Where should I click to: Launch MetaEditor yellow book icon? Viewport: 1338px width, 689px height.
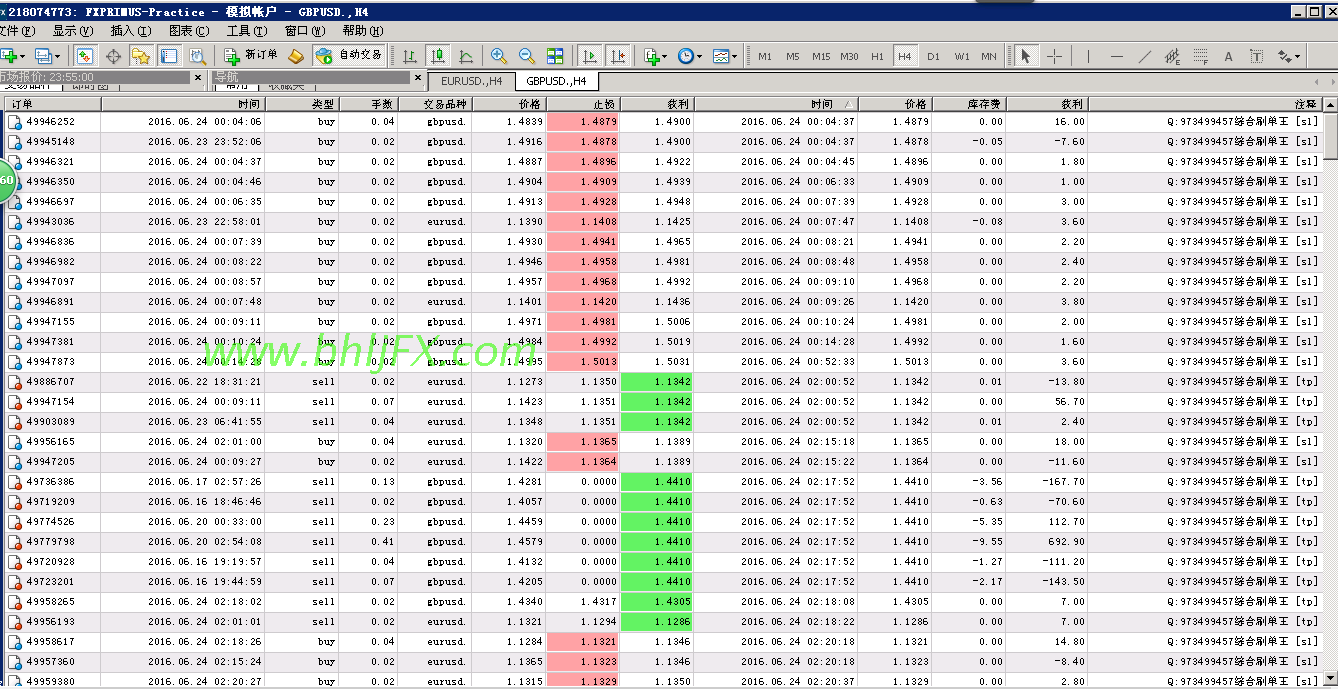pyautogui.click(x=295, y=56)
